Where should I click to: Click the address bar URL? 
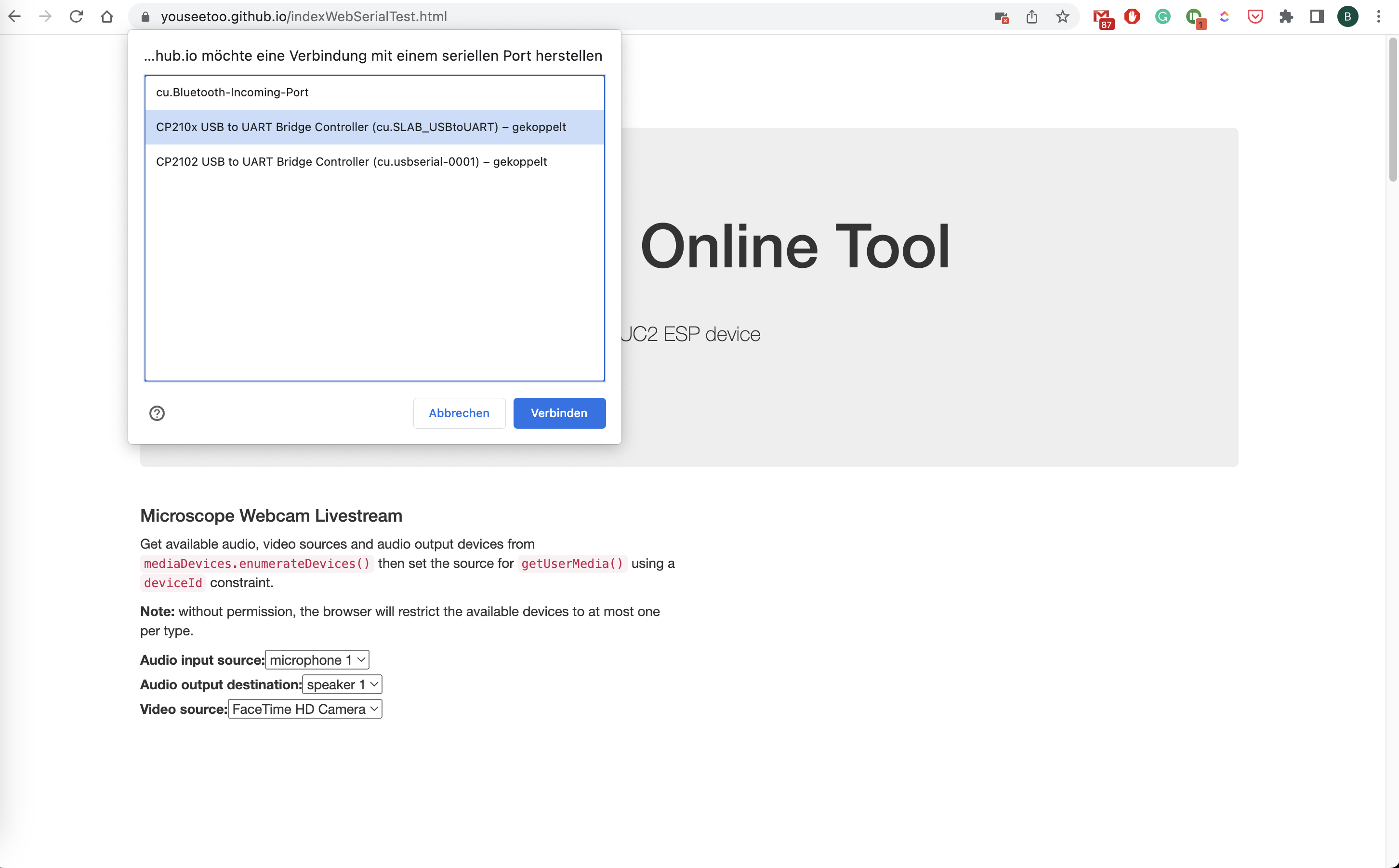click(303, 17)
